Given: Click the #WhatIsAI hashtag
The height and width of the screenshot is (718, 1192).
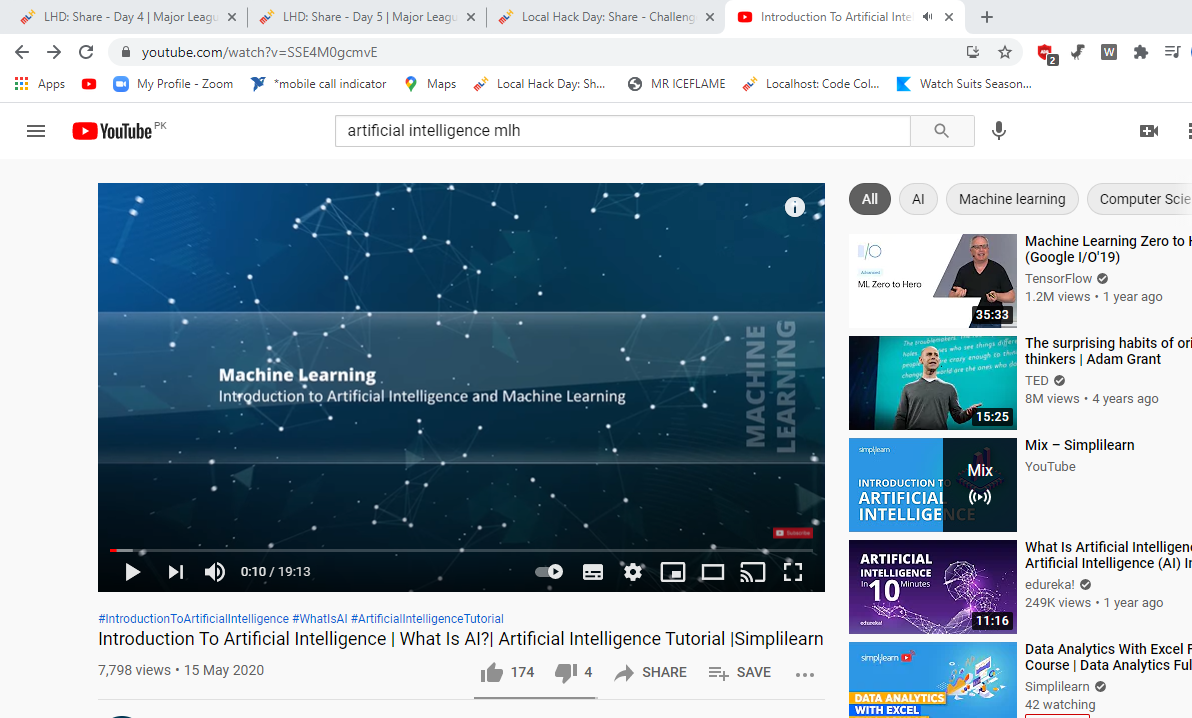Looking at the screenshot, I should [319, 619].
